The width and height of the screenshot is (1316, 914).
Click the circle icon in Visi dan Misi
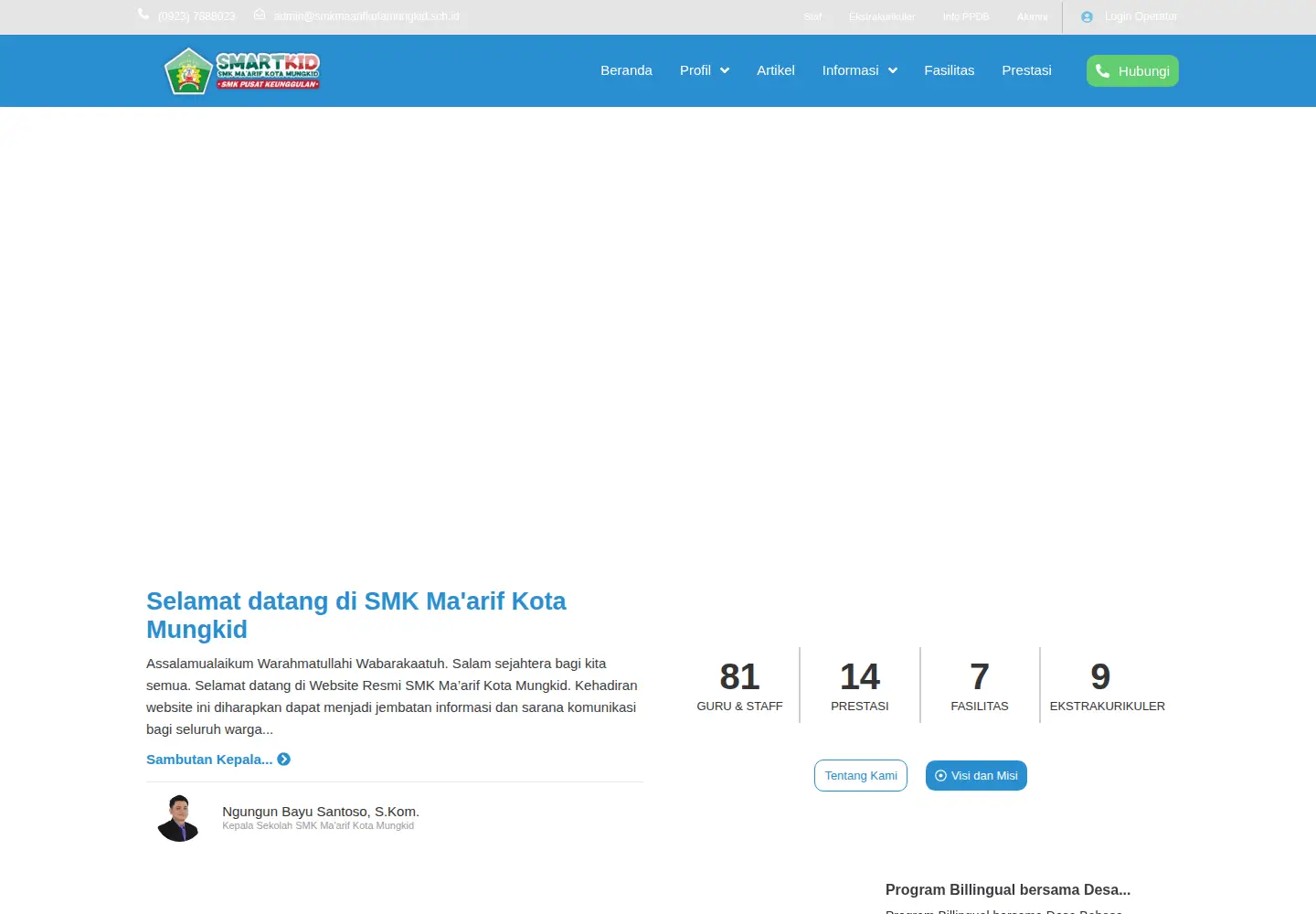tap(940, 776)
